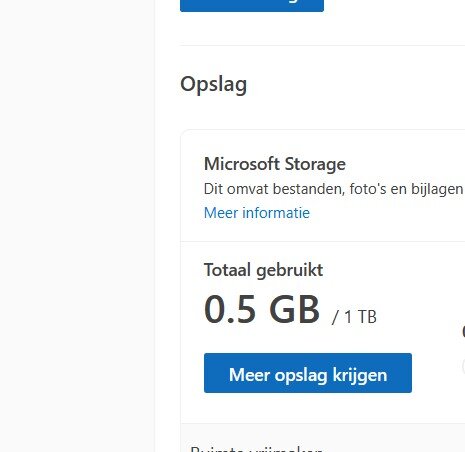
Task: Click the words Dit omvat in description
Action: click(236, 189)
